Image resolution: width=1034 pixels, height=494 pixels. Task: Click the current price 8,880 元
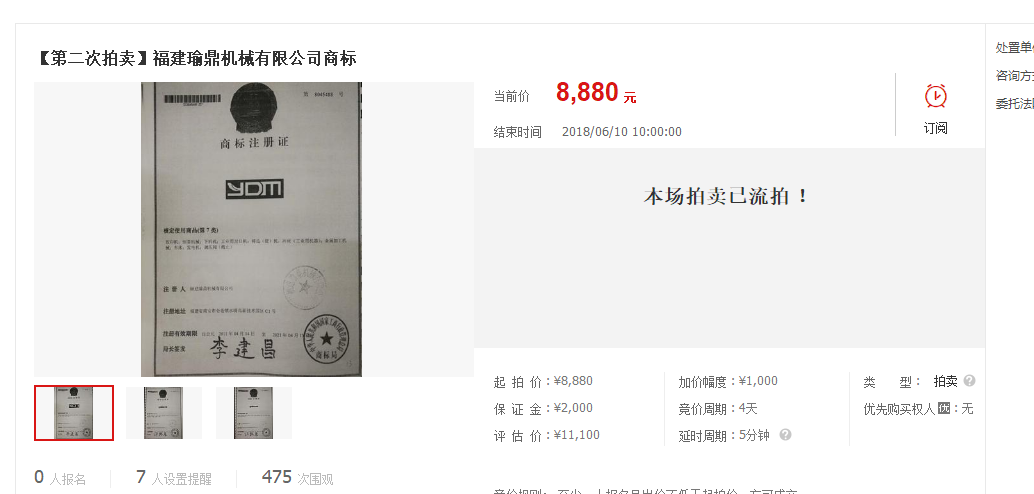click(x=596, y=93)
